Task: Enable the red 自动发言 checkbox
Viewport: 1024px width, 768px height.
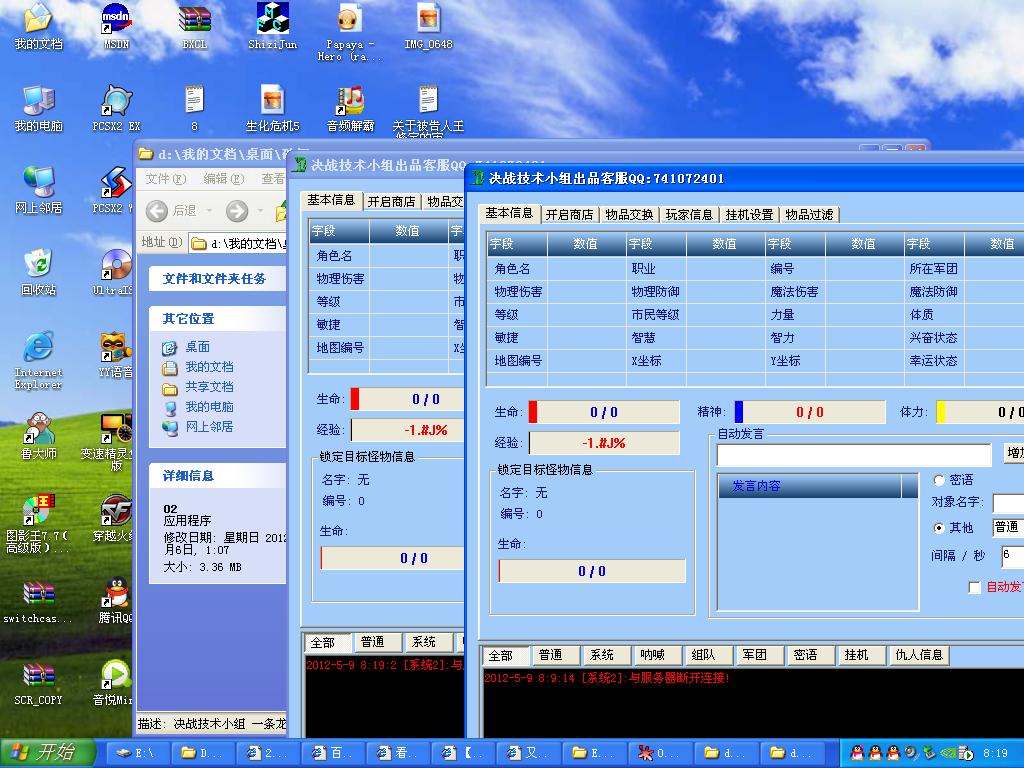Action: pos(974,588)
